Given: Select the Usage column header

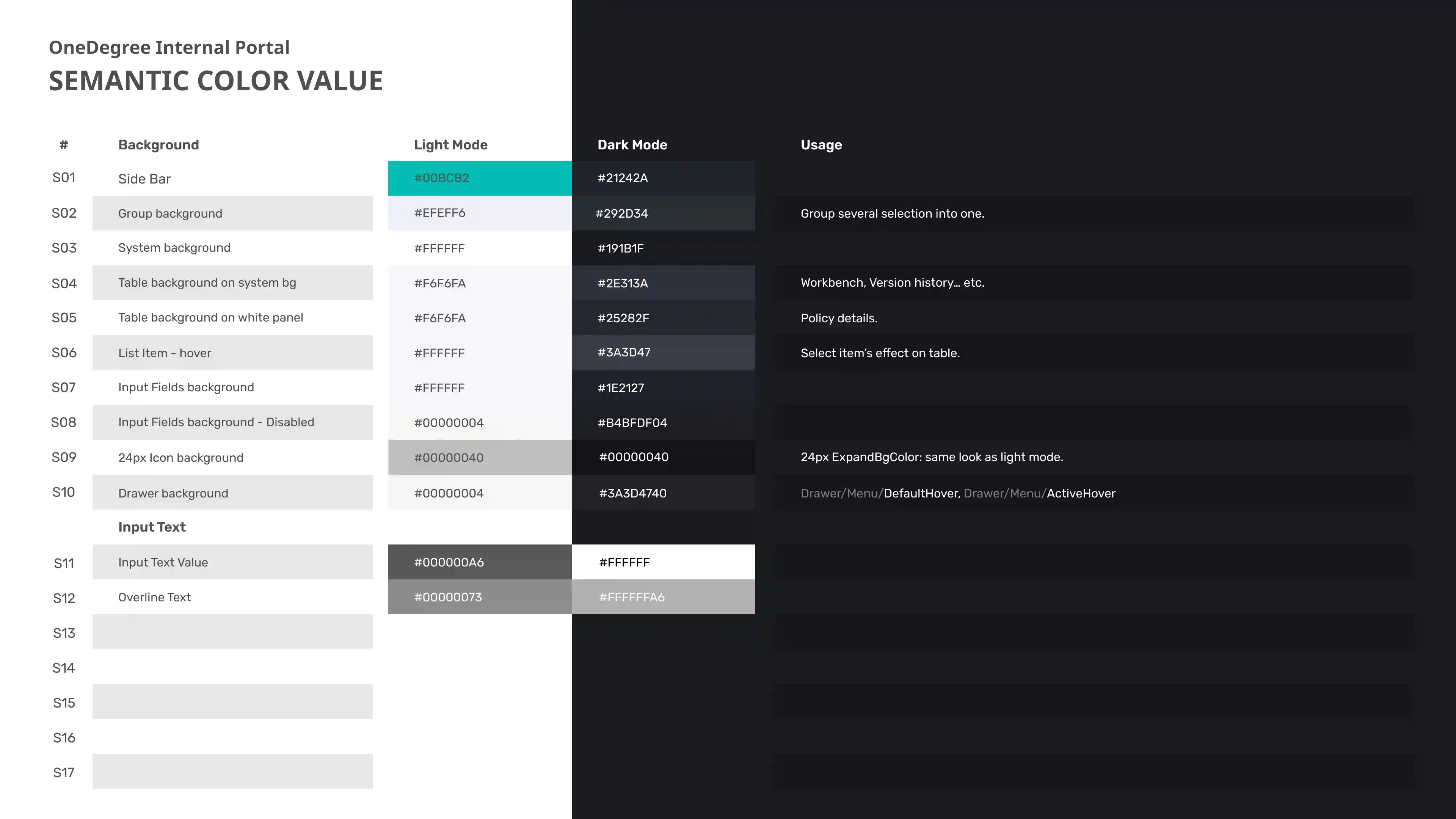Looking at the screenshot, I should (821, 145).
